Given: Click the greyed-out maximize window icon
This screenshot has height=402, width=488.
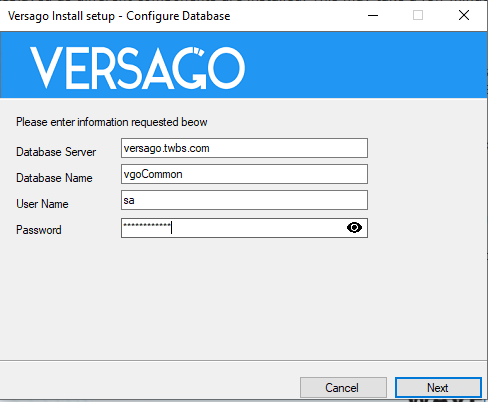Looking at the screenshot, I should 418,15.
